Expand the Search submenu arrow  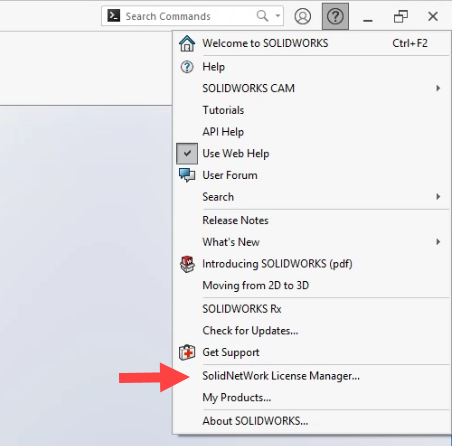[x=438, y=197]
